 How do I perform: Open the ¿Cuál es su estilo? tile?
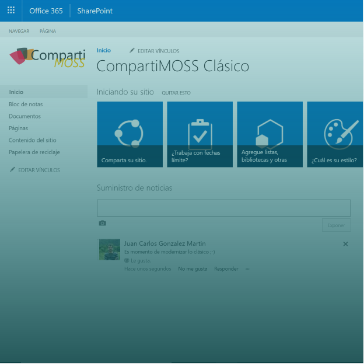click(x=335, y=134)
